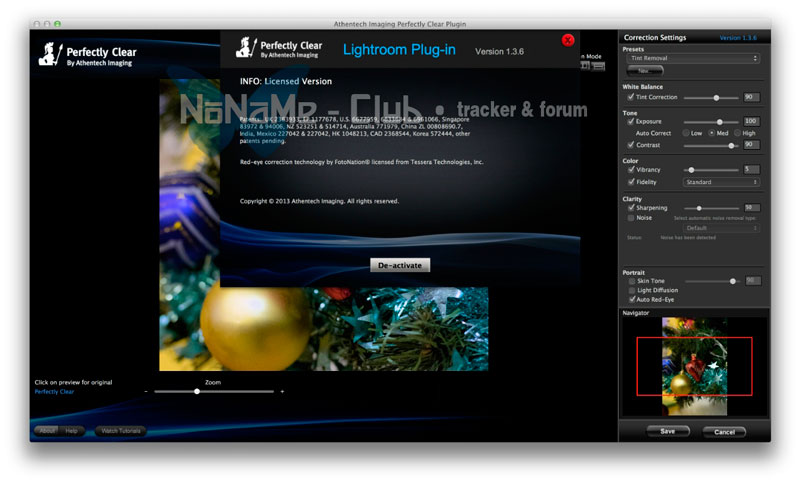This screenshot has width=800, height=482.
Task: Click the Navigator thumbnail image
Action: [x=694, y=366]
